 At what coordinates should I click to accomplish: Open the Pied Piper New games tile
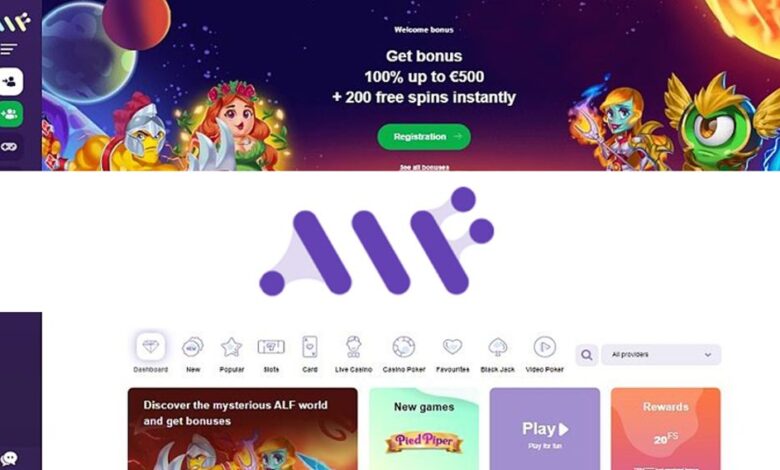tap(424, 429)
